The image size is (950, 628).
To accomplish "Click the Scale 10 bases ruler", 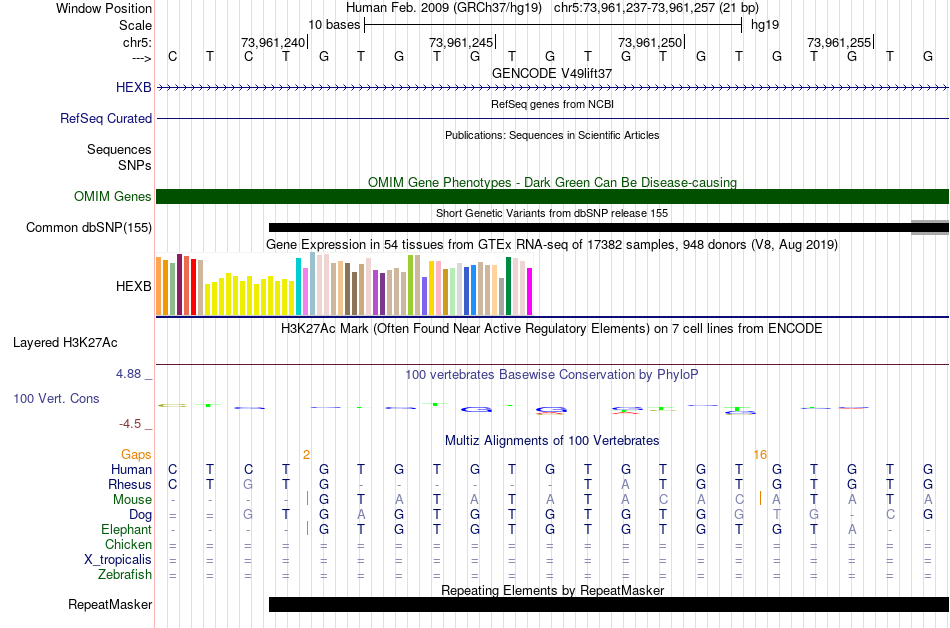I will (x=552, y=24).
